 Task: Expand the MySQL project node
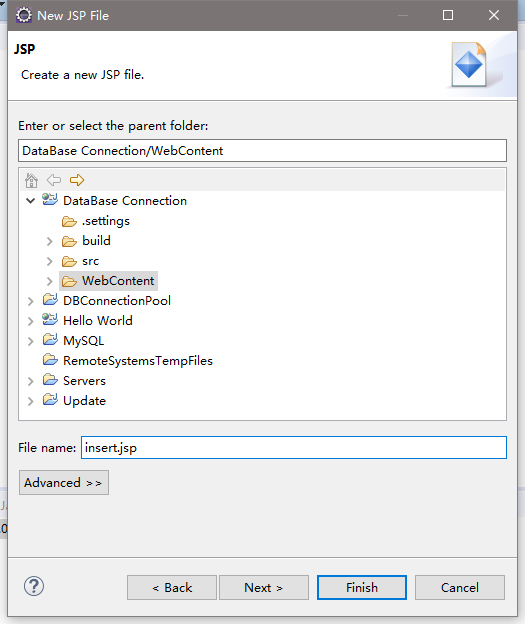[31, 341]
